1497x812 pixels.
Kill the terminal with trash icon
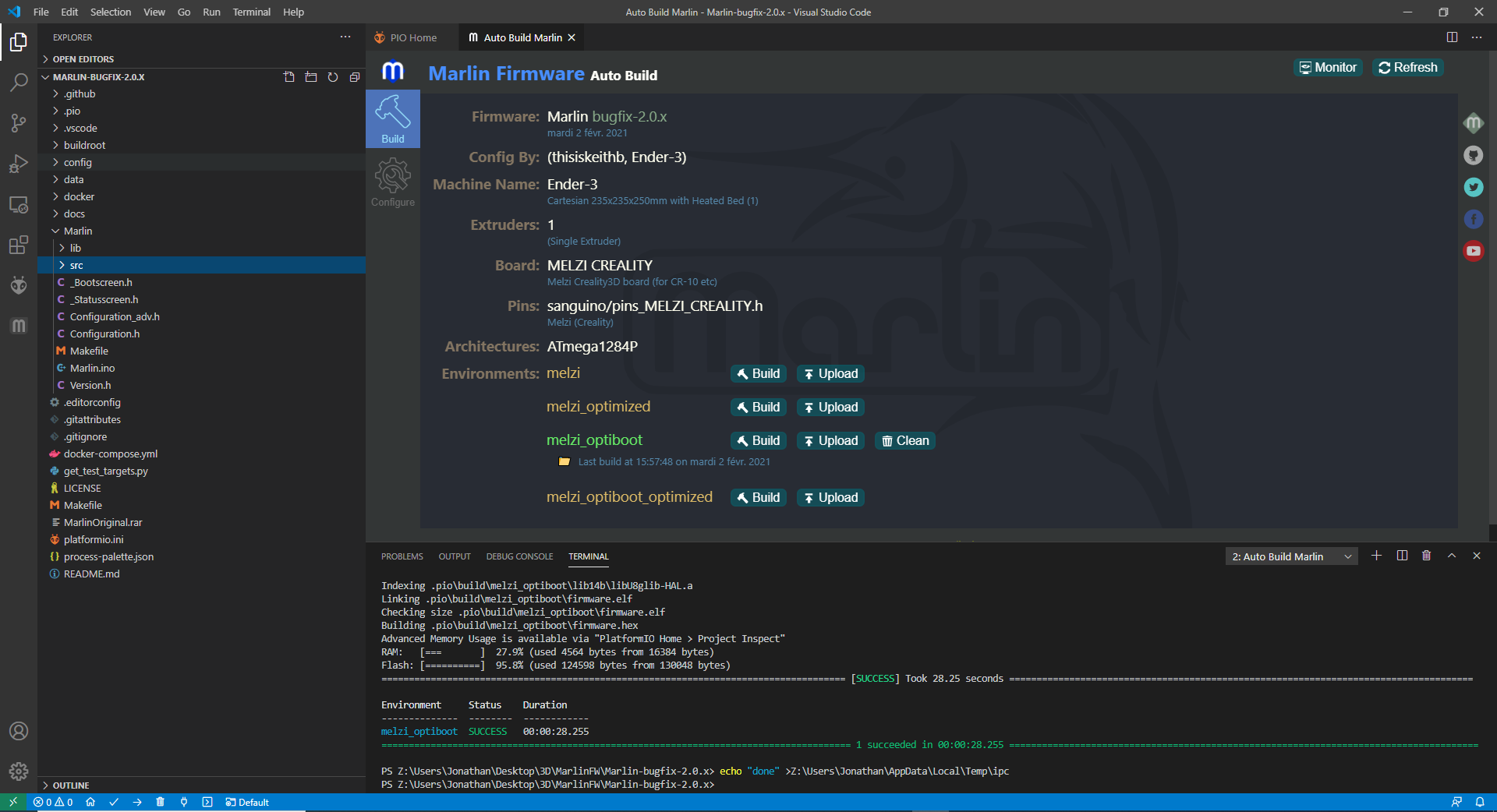coord(1426,556)
